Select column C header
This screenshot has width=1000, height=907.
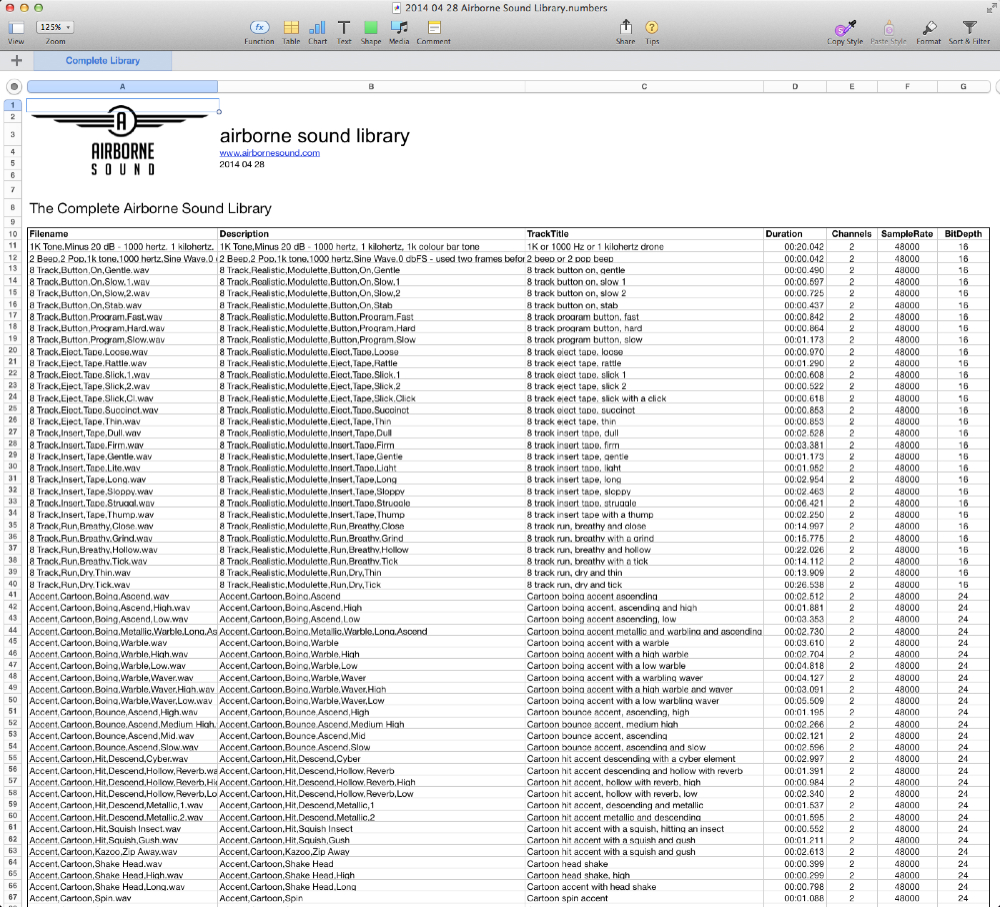pyautogui.click(x=644, y=87)
